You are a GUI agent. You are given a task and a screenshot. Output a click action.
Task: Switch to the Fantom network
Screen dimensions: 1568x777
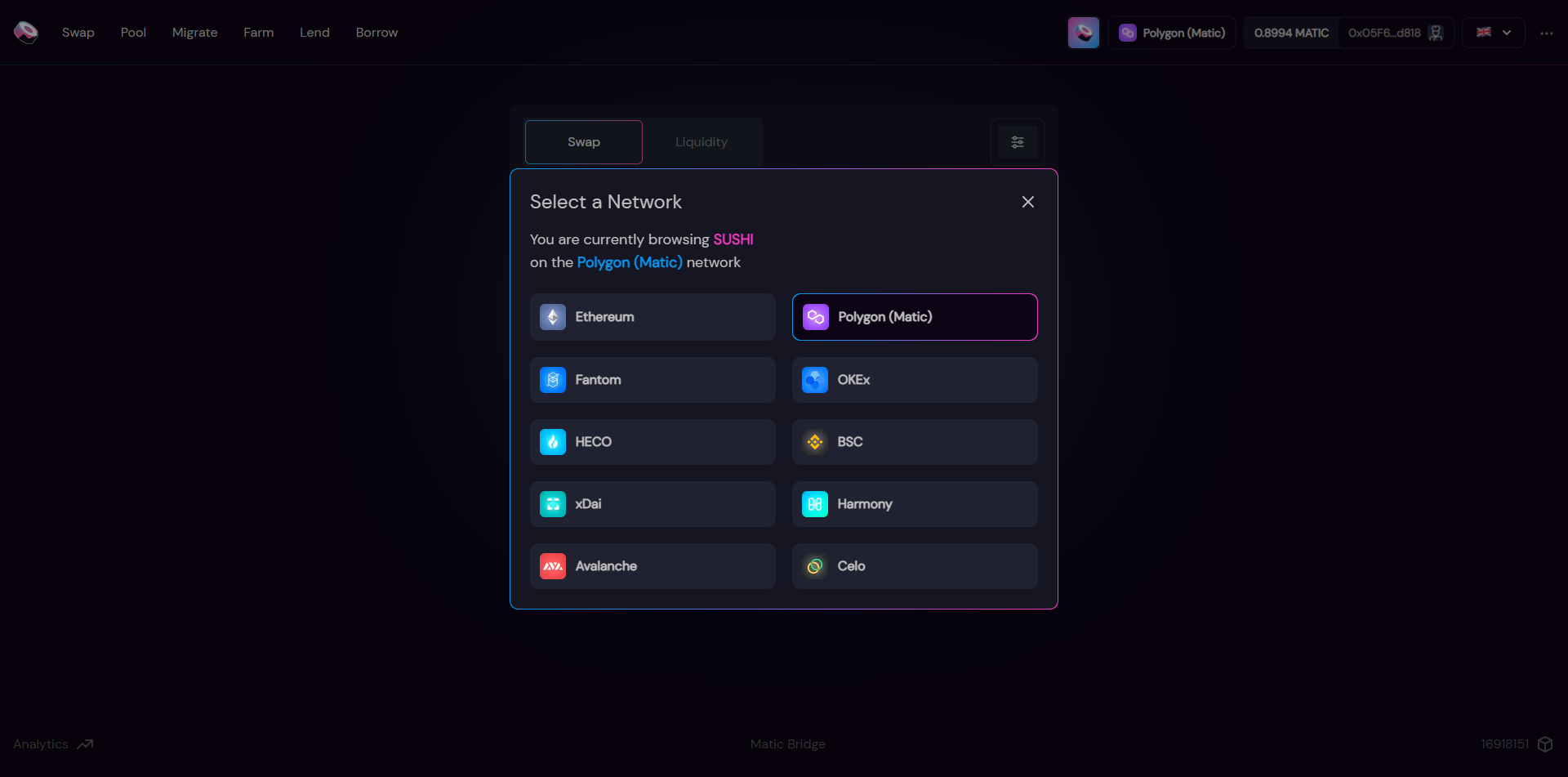tap(653, 380)
